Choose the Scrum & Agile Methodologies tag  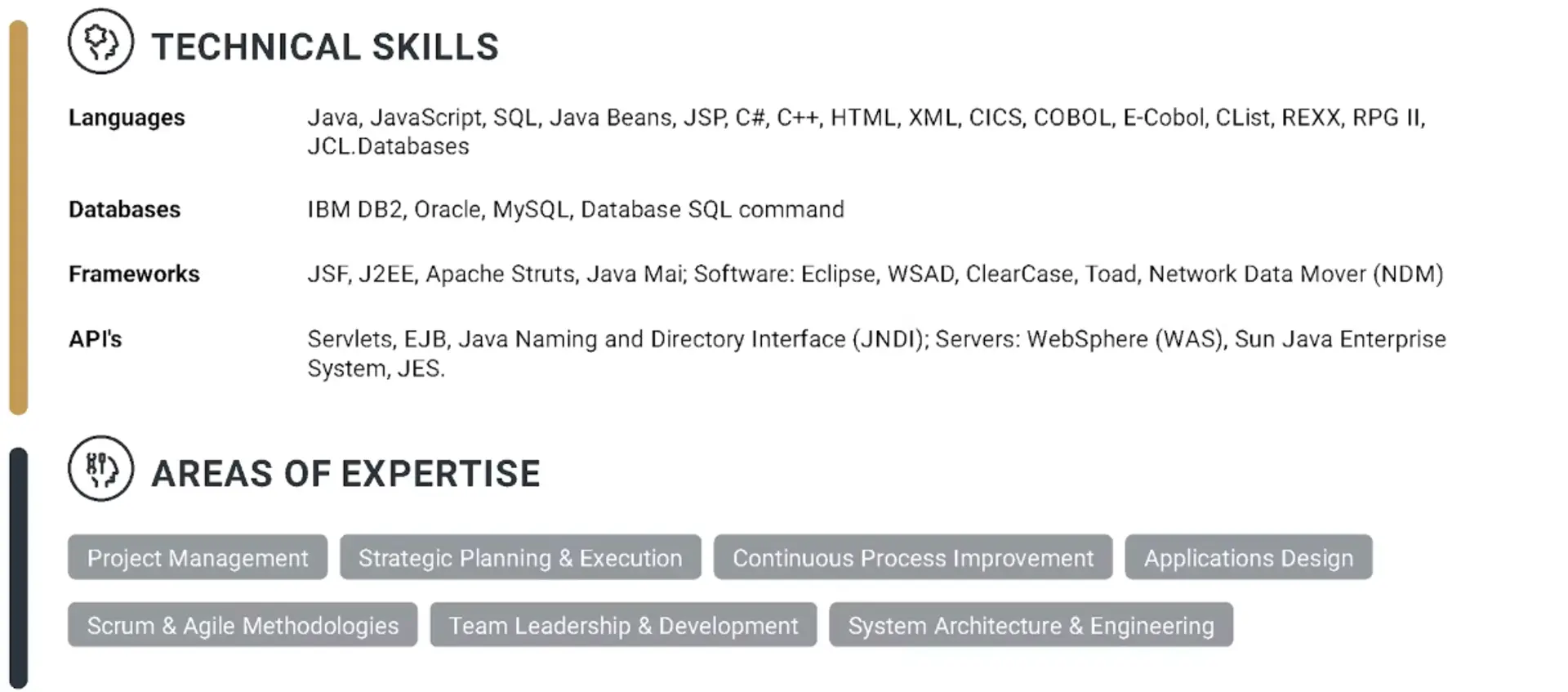243,625
